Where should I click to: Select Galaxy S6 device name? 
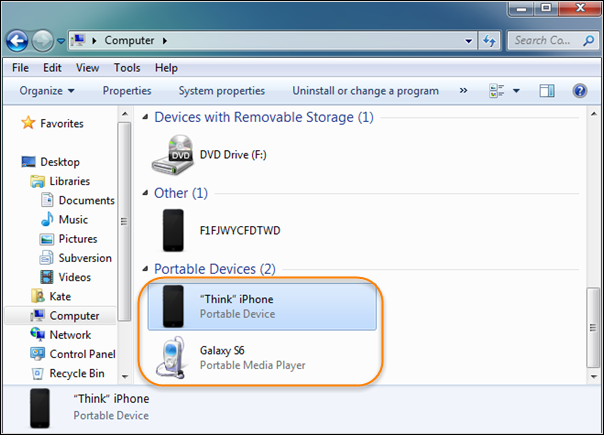(222, 351)
